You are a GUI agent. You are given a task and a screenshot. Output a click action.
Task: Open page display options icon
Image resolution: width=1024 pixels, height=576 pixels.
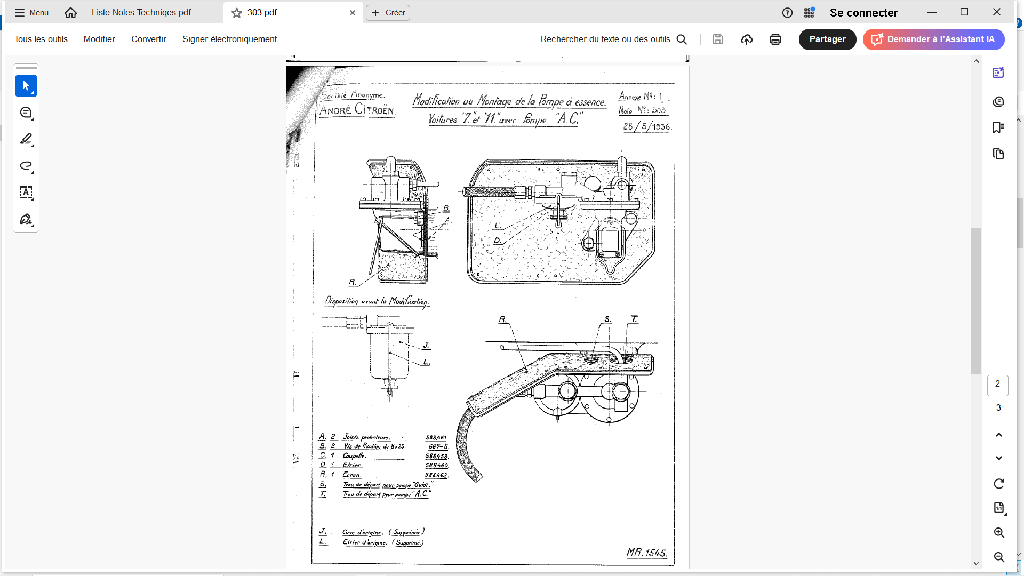[999, 508]
